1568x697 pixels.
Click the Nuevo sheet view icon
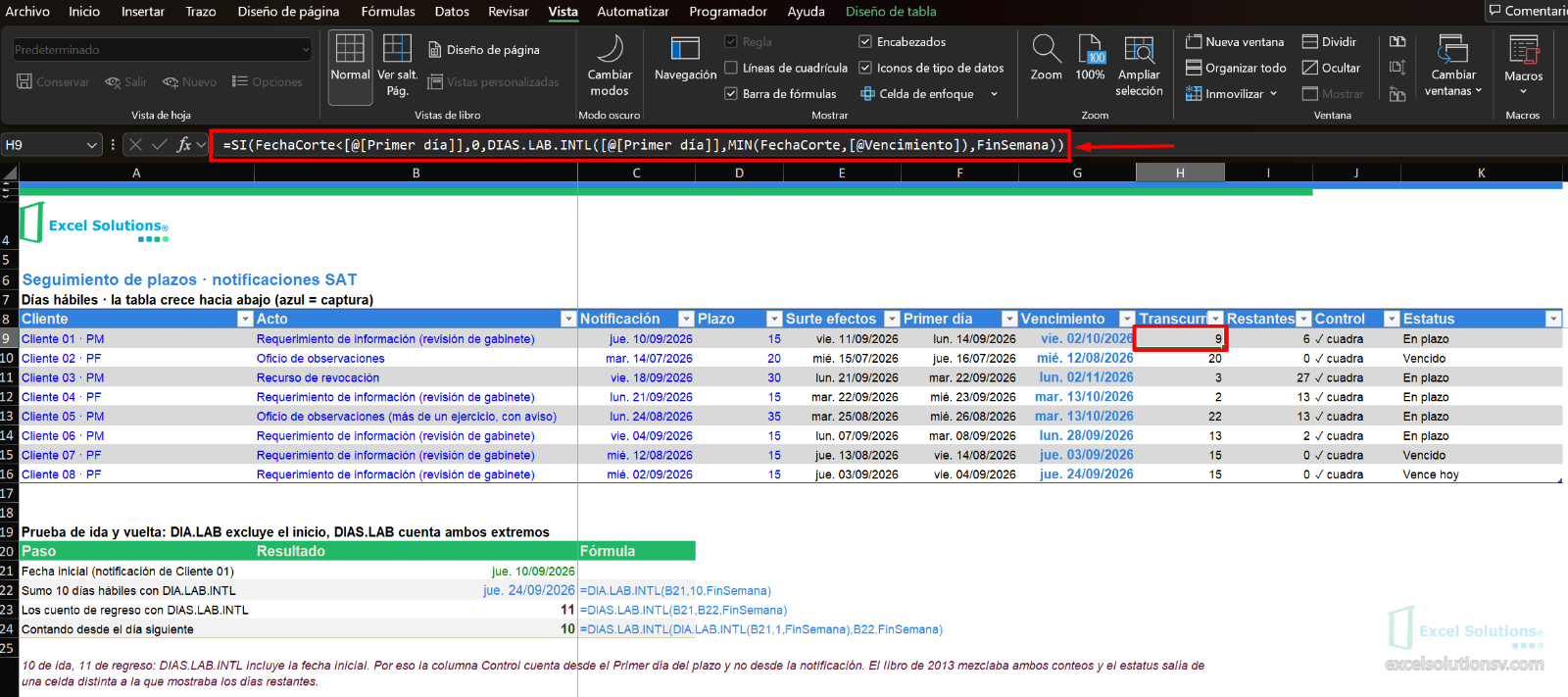click(189, 82)
